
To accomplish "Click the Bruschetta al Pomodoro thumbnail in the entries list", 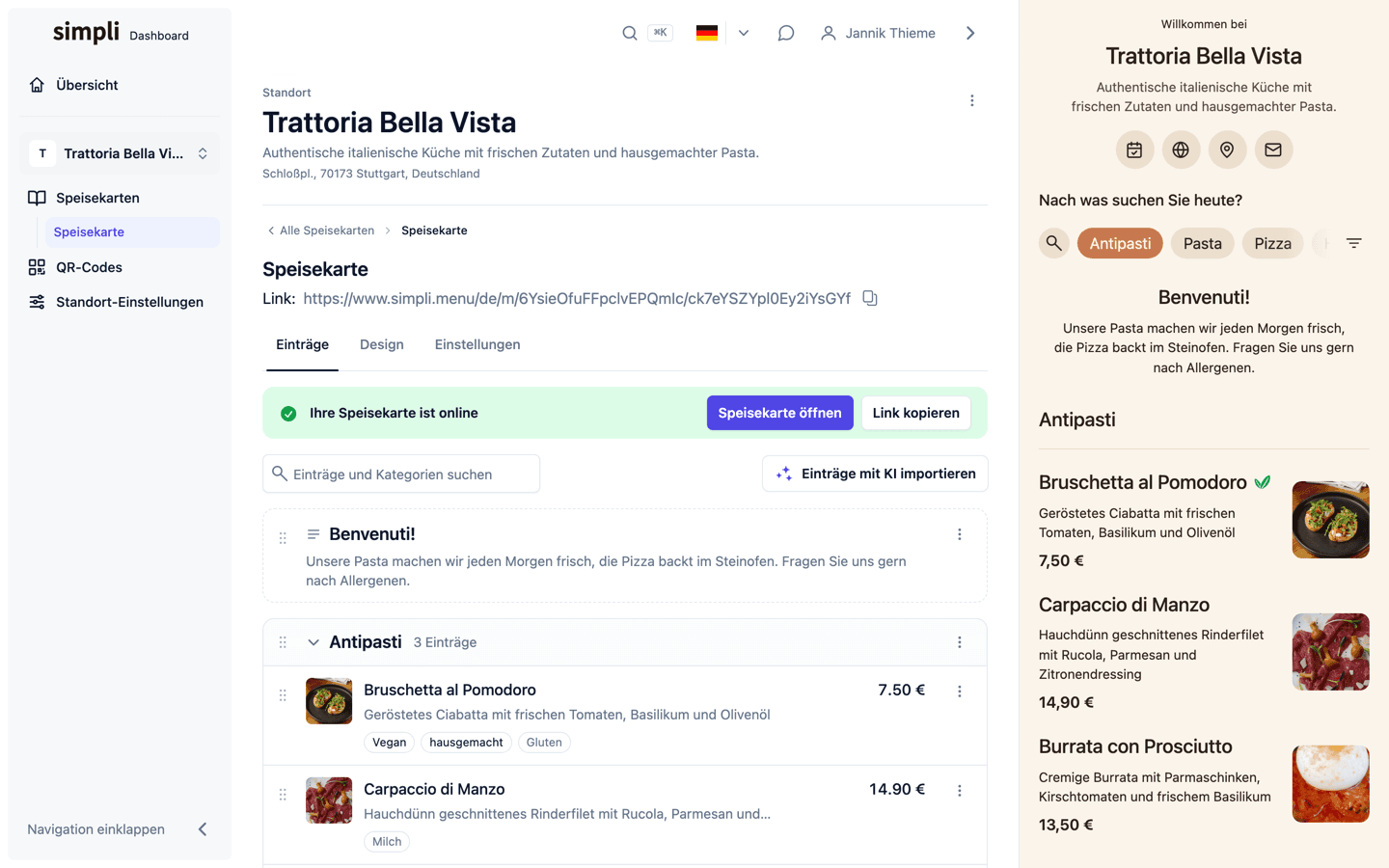I will click(329, 701).
